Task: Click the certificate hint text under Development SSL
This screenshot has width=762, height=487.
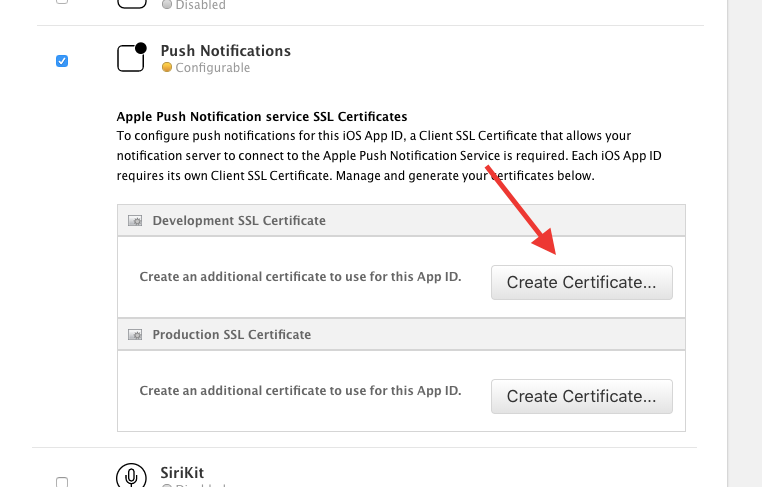Action: click(300, 277)
